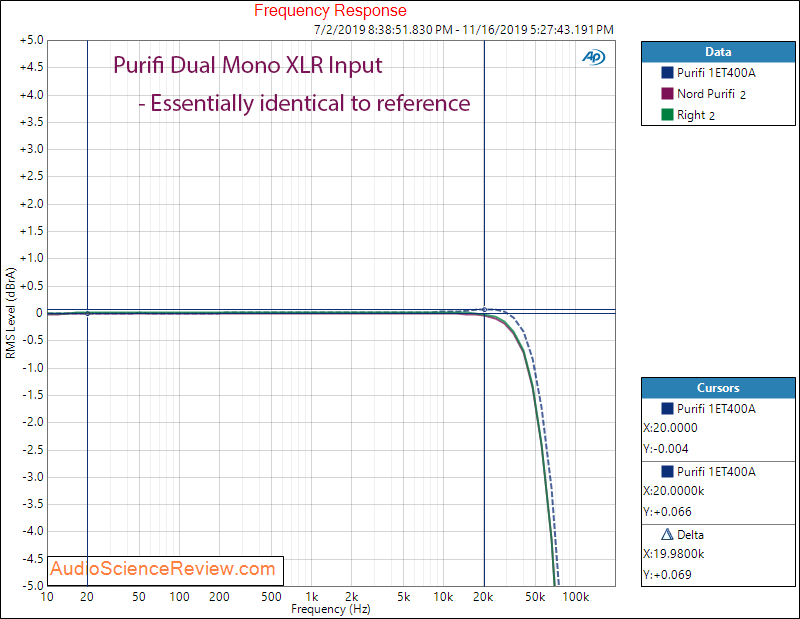Select the 'Purifi Dual Mono XLR Input' annotation
This screenshot has height=619, width=800.
point(247,65)
